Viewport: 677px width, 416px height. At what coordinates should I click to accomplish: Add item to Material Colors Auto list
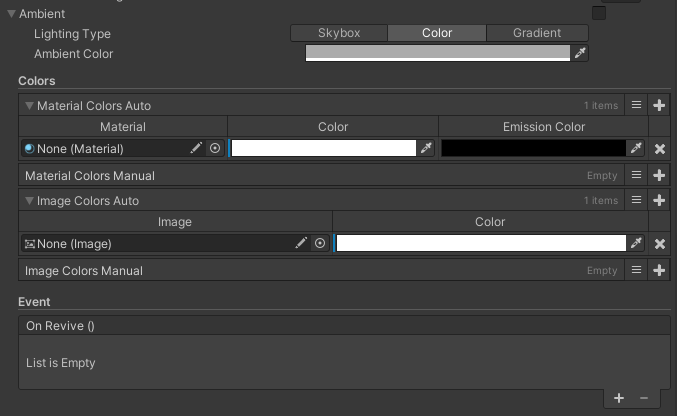coord(659,105)
